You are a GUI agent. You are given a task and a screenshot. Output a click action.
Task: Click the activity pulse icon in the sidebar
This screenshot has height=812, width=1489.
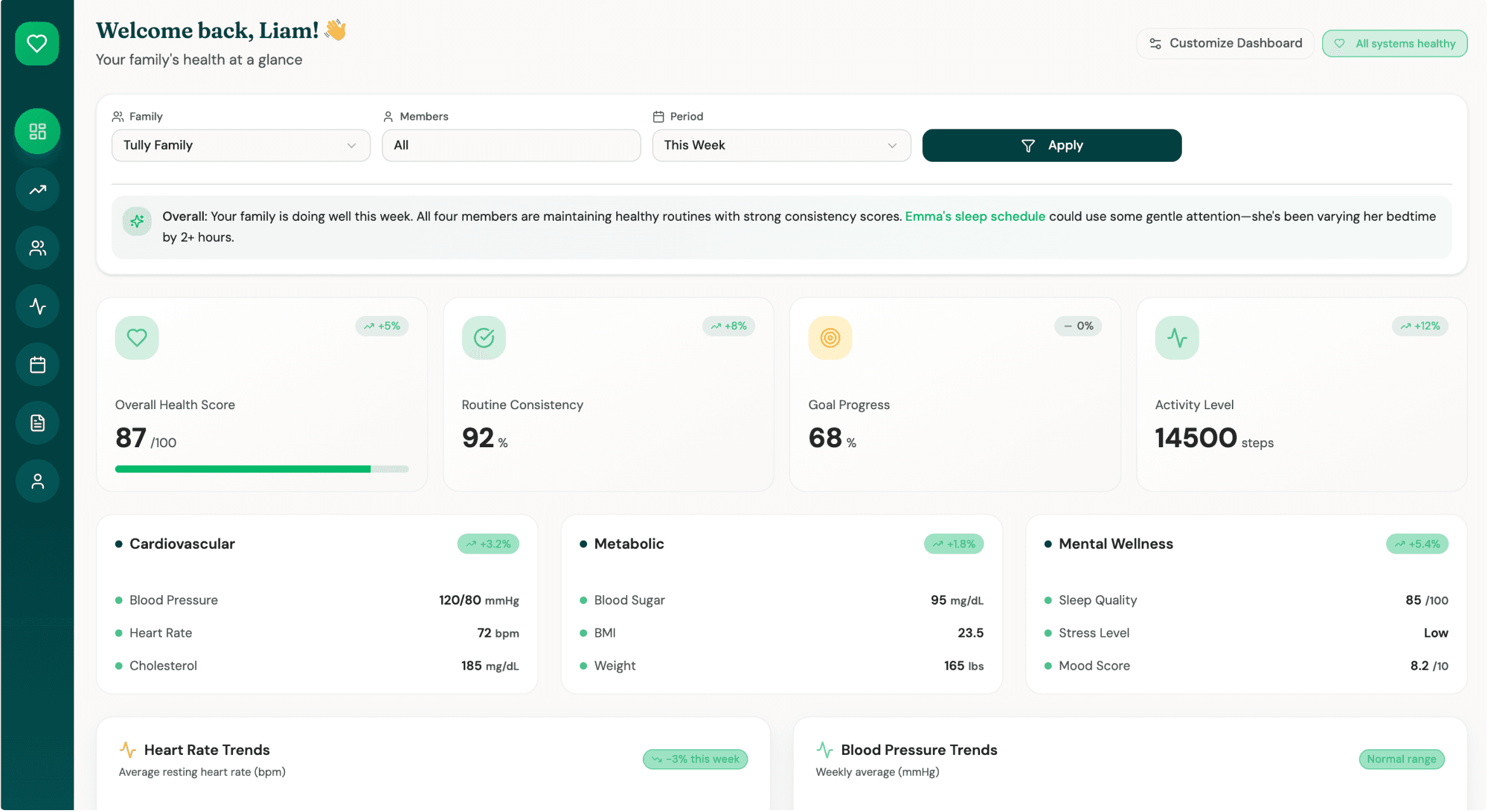tap(37, 306)
